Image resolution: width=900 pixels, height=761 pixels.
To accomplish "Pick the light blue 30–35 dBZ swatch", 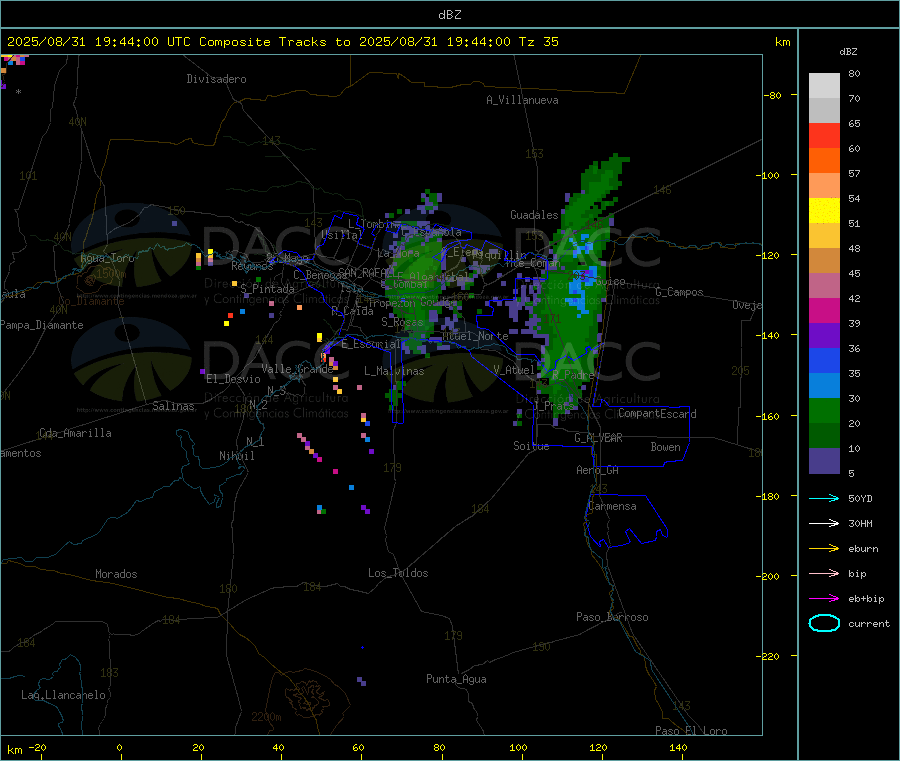I will click(824, 386).
